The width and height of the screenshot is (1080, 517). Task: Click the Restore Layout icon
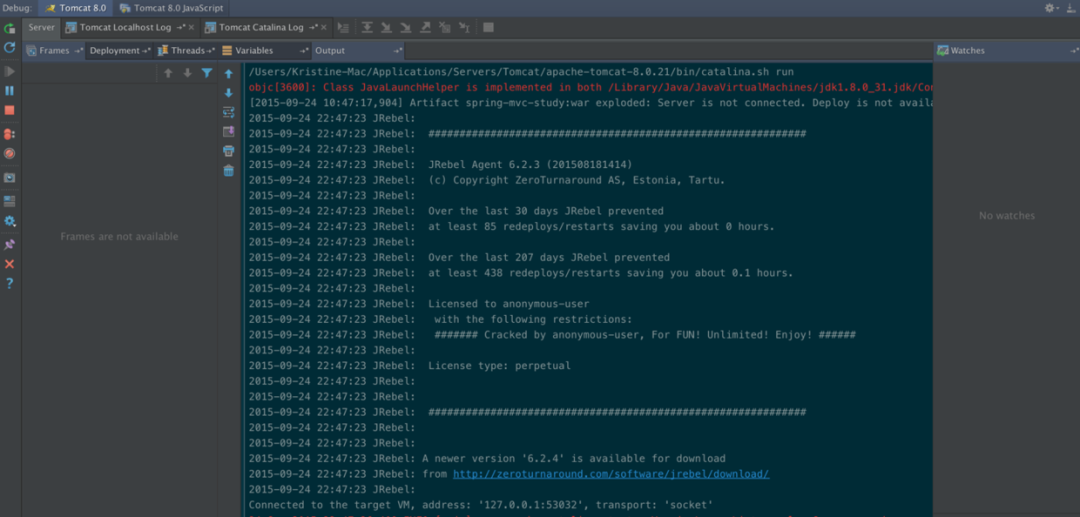coord(9,200)
